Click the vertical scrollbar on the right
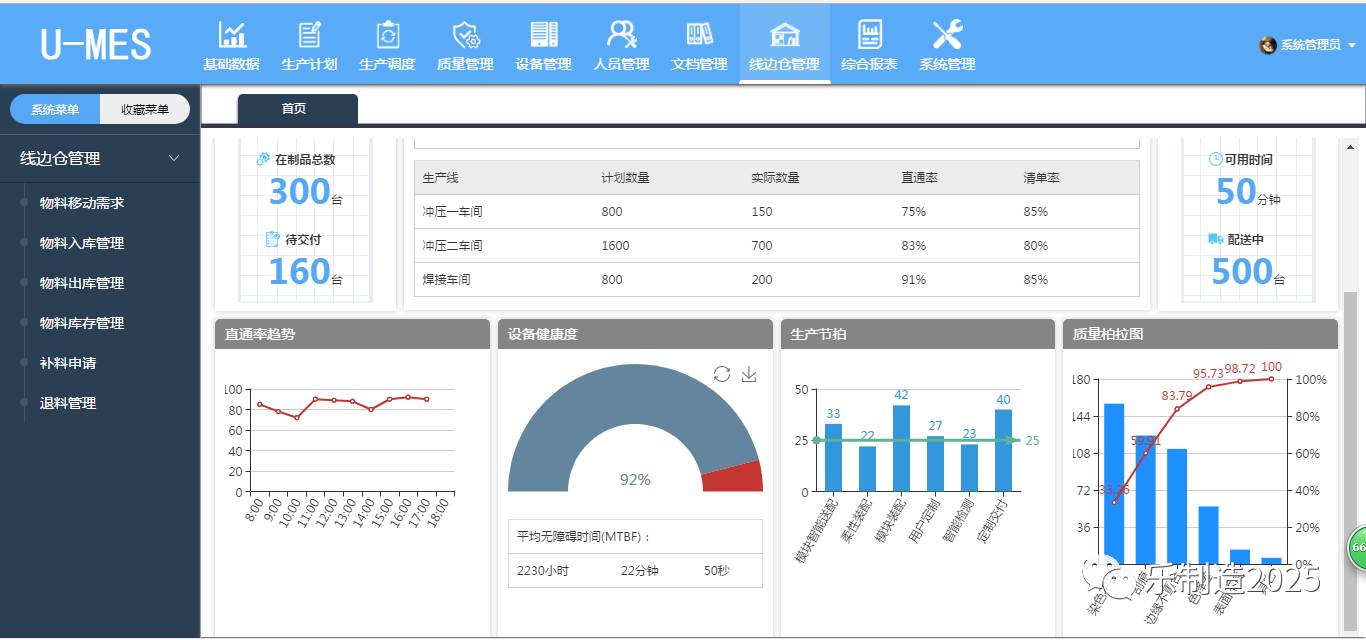This screenshot has width=1366, height=640. pos(1350,400)
